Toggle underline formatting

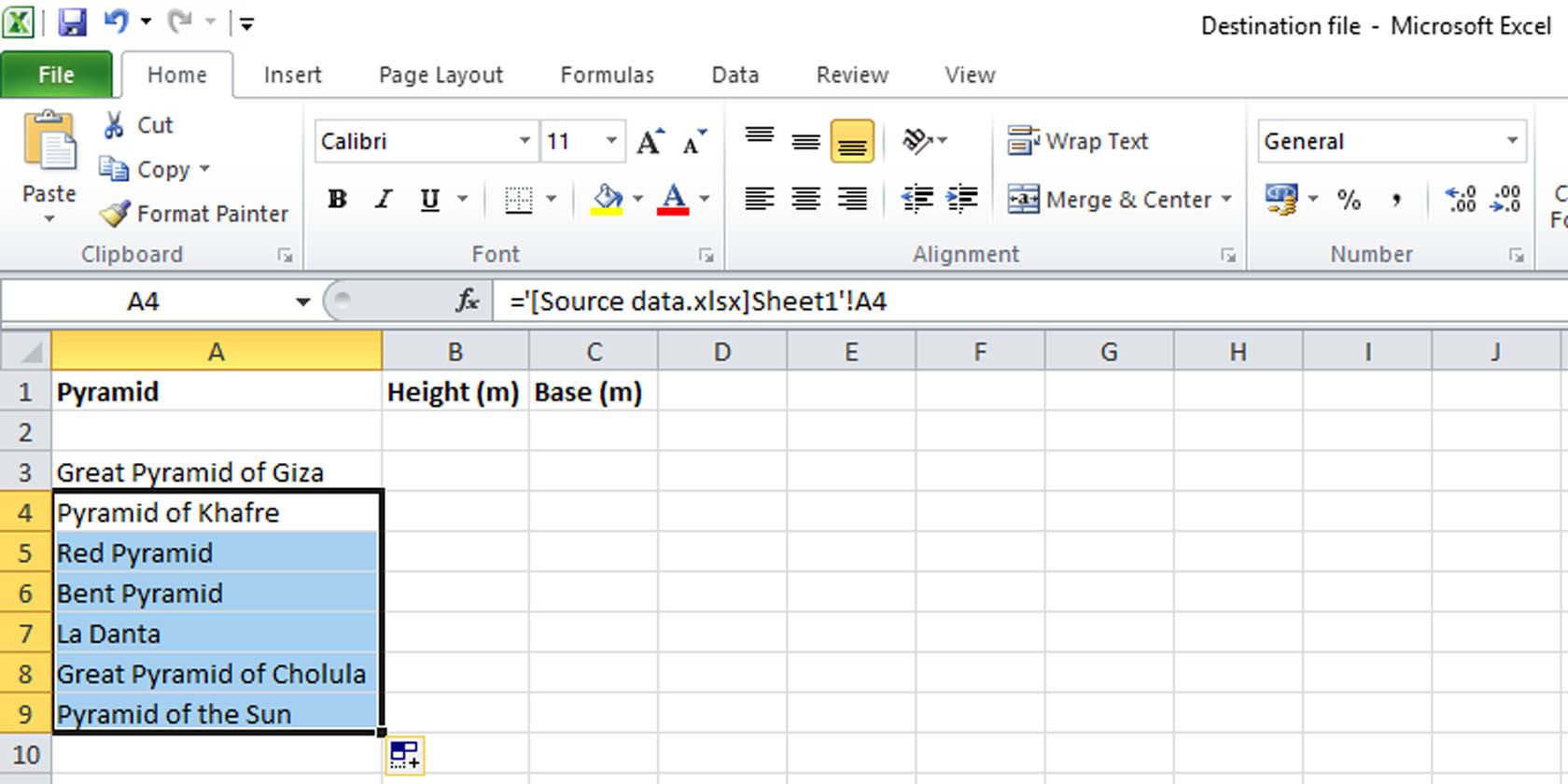[x=429, y=199]
